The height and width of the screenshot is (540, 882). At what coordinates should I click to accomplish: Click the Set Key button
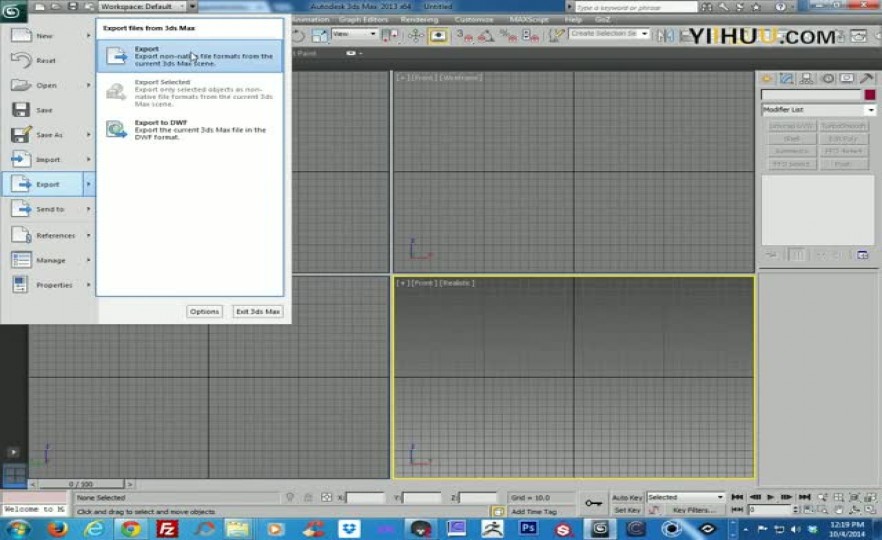(627, 510)
